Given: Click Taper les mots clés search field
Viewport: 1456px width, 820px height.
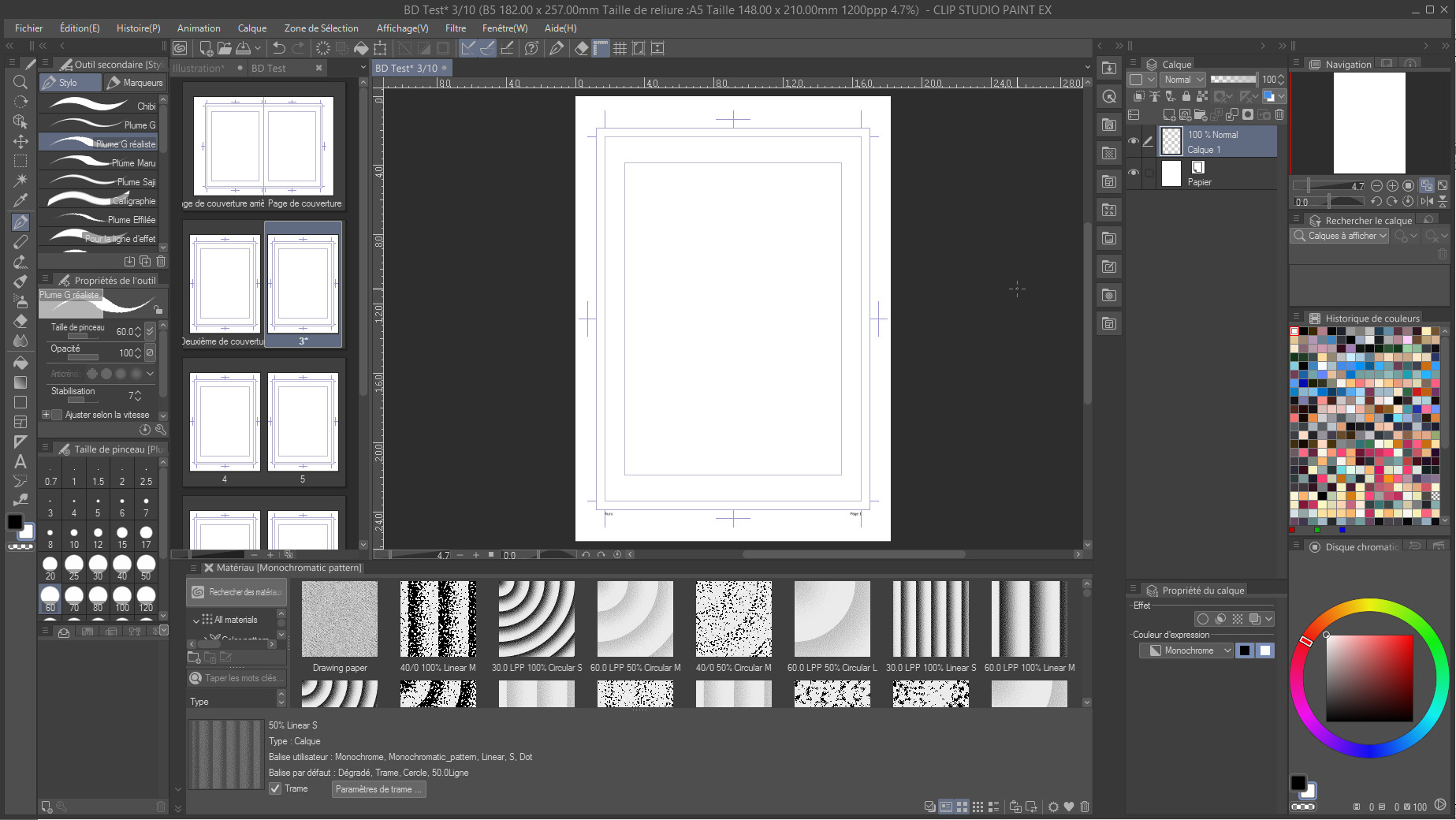Looking at the screenshot, I should click(x=236, y=678).
